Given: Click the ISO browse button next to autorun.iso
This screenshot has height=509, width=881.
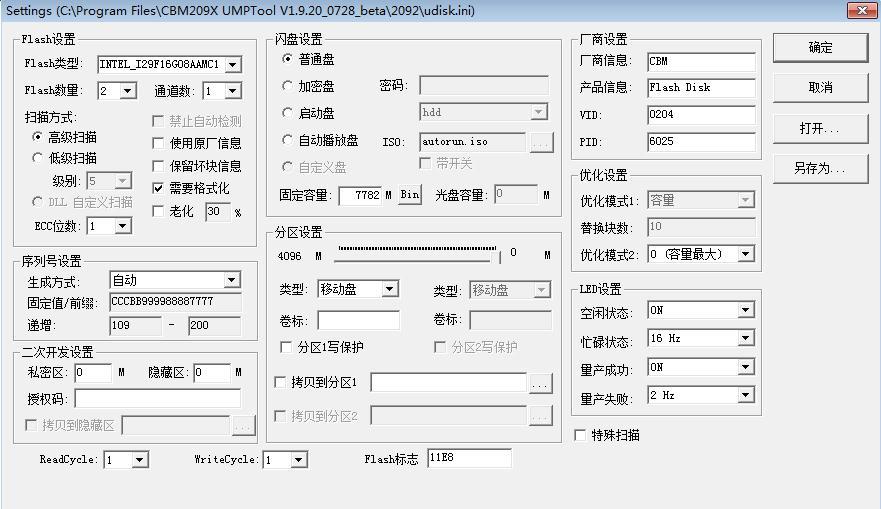Looking at the screenshot, I should click(x=541, y=143).
